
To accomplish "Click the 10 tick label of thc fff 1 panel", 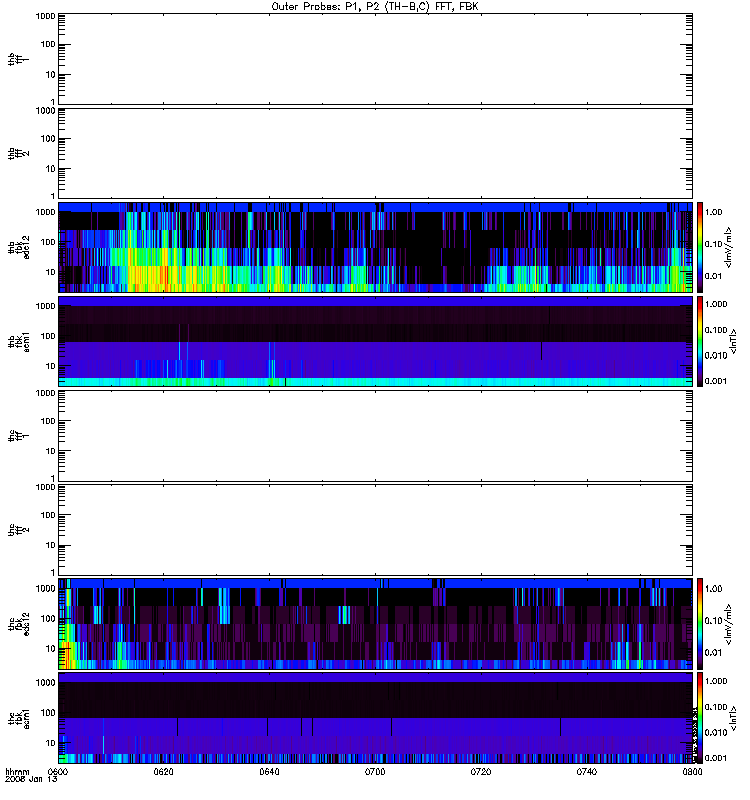I will (51, 451).
